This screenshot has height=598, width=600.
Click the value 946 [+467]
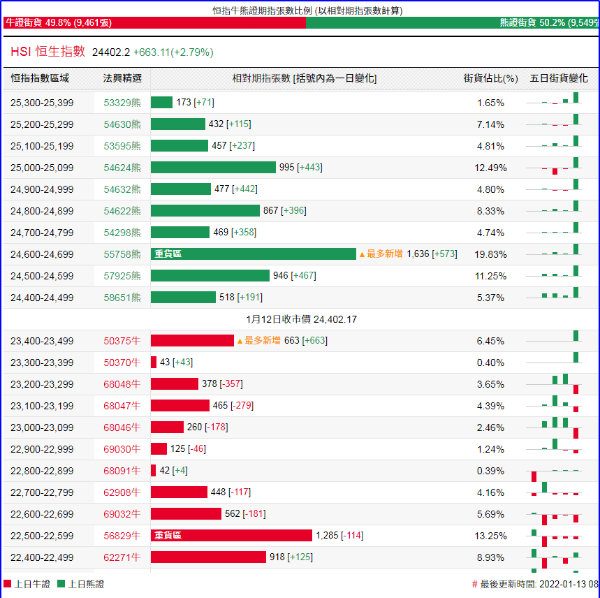point(295,275)
